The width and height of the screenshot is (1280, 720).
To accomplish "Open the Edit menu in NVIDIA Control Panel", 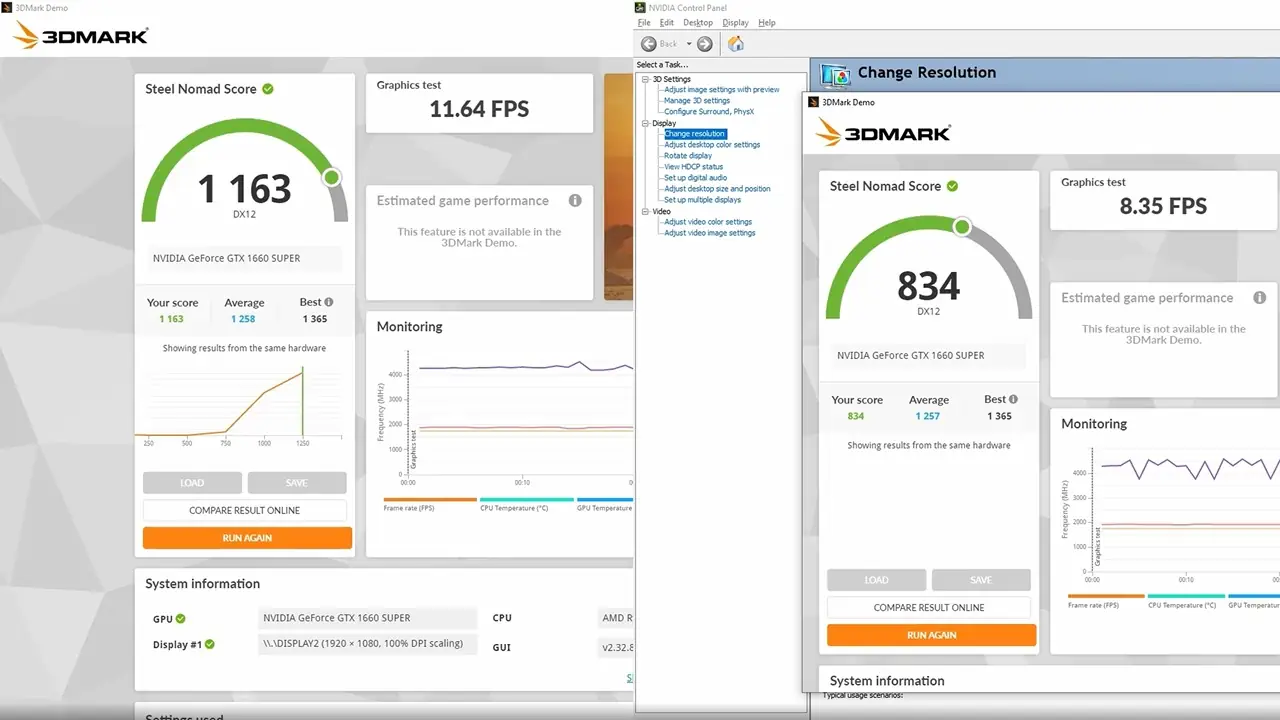I will tap(667, 23).
